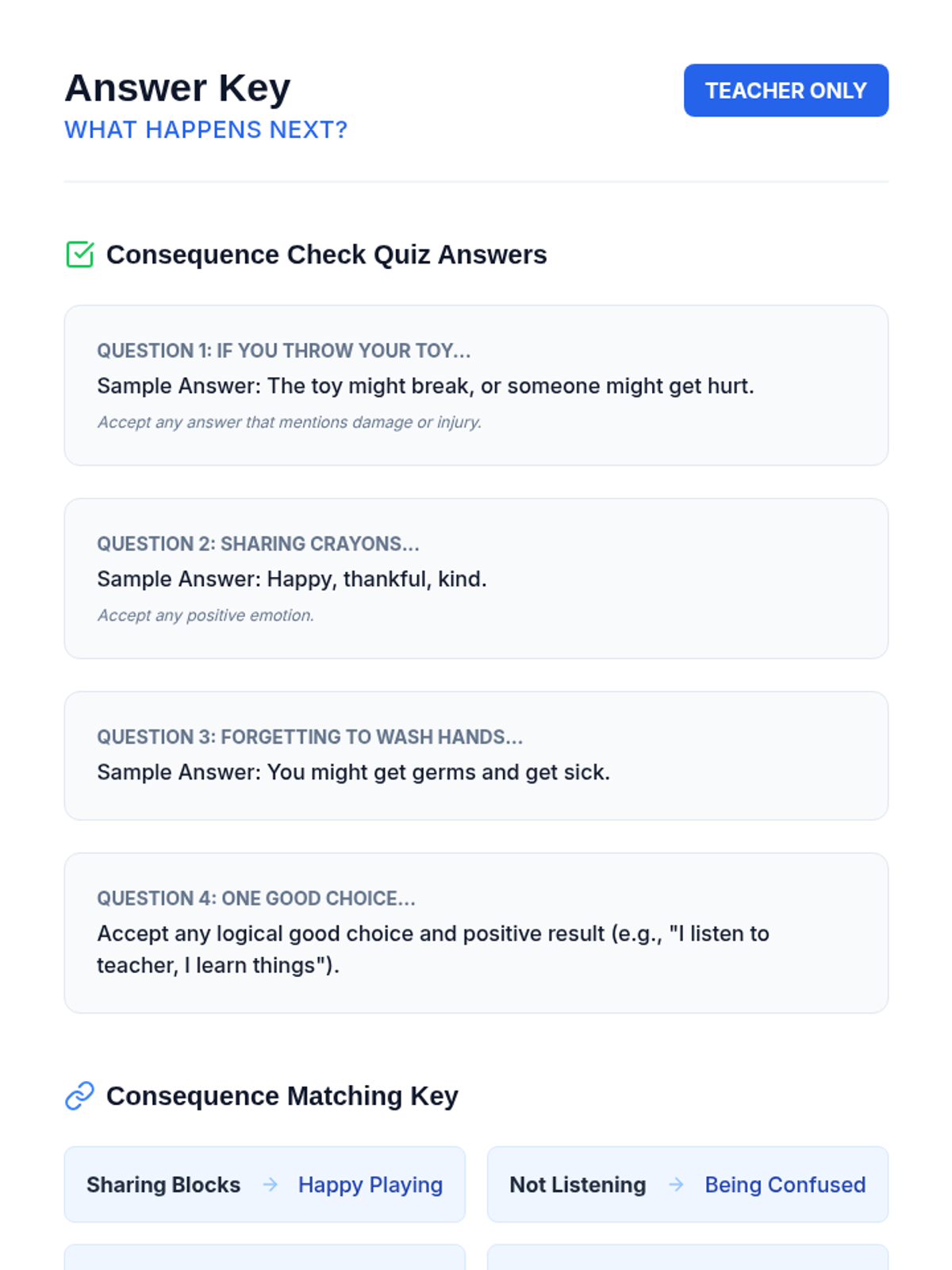952x1270 pixels.
Task: Select the Question 4 one good choice label
Action: [x=255, y=899]
